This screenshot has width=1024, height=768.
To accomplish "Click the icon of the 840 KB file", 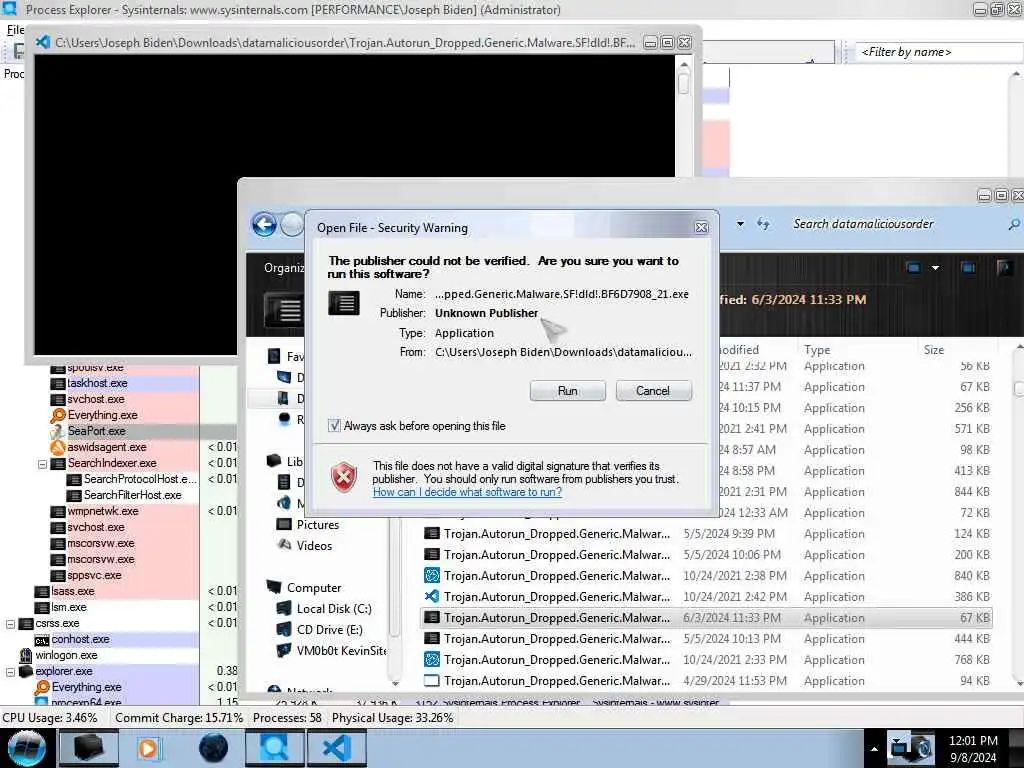I will 432,575.
